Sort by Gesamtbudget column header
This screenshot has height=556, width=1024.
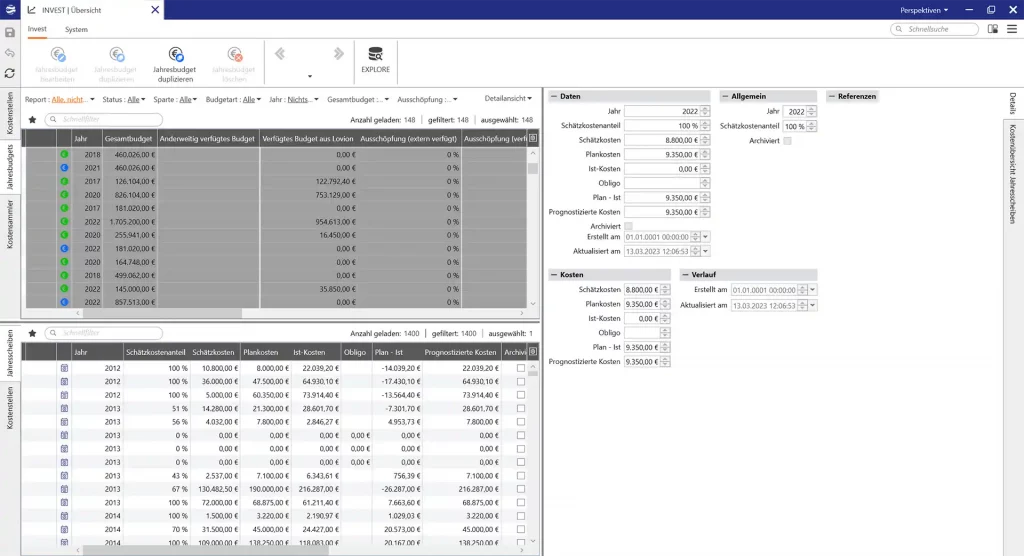point(128,139)
